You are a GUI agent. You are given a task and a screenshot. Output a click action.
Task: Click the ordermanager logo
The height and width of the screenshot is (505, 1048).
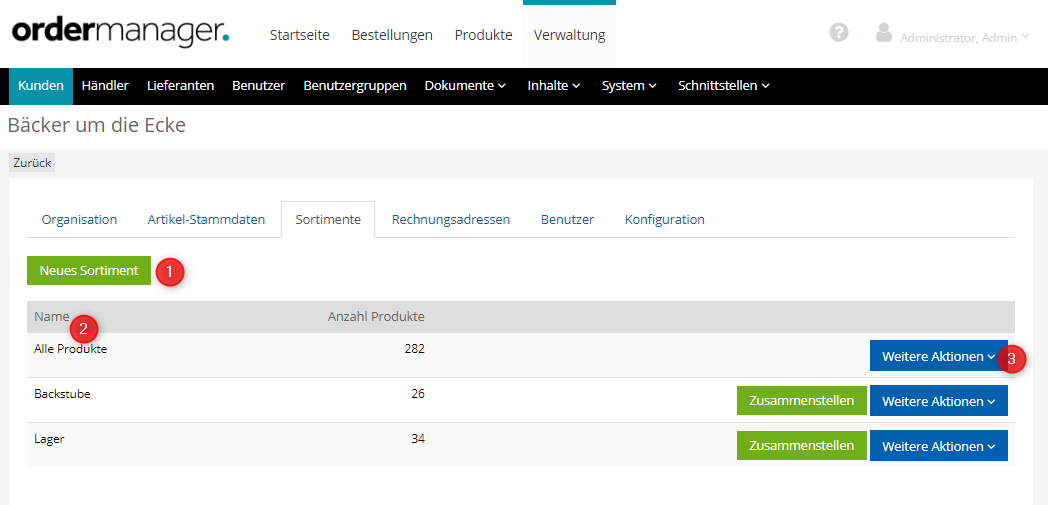pyautogui.click(x=120, y=32)
